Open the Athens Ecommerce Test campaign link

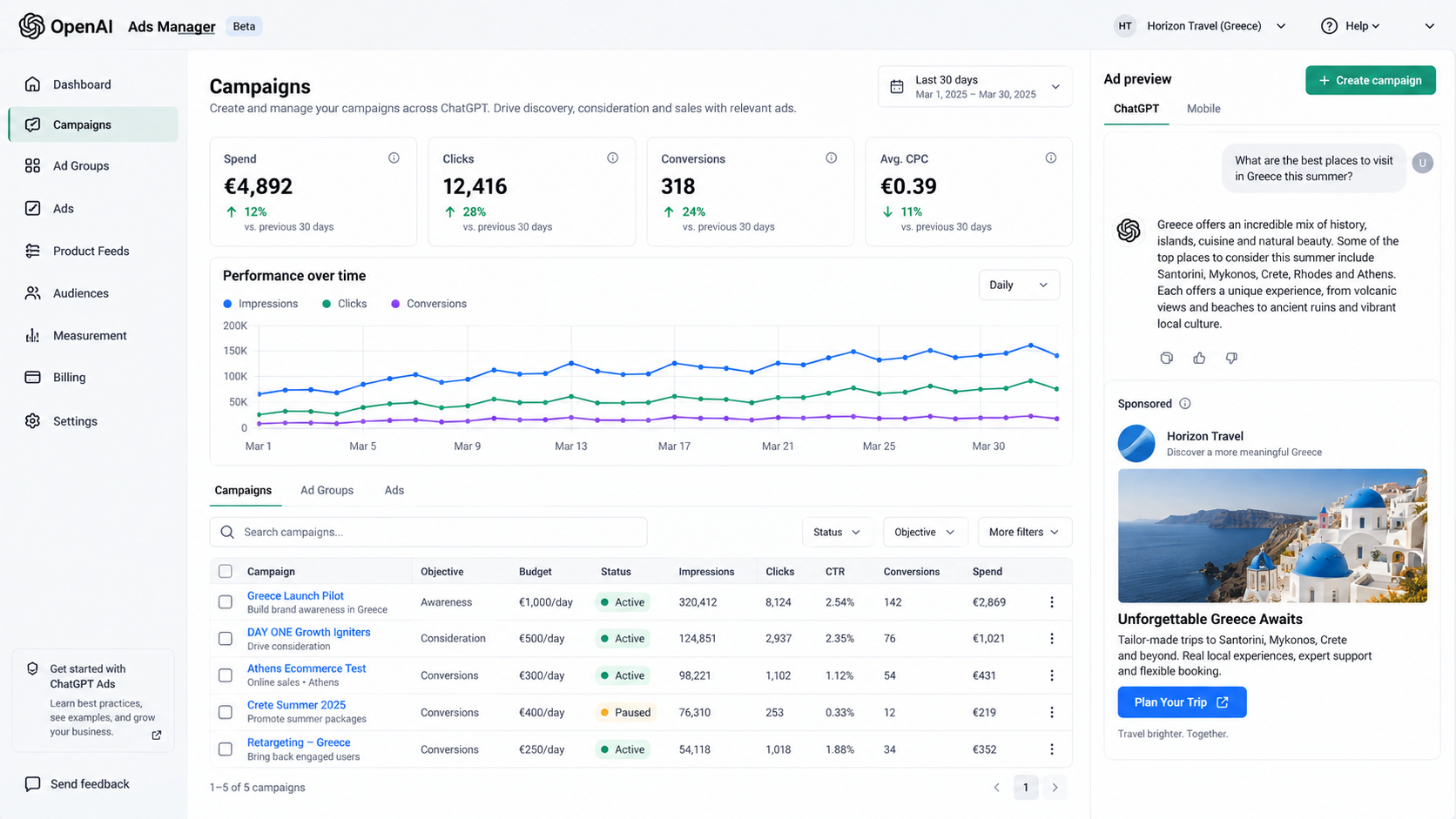tap(307, 668)
